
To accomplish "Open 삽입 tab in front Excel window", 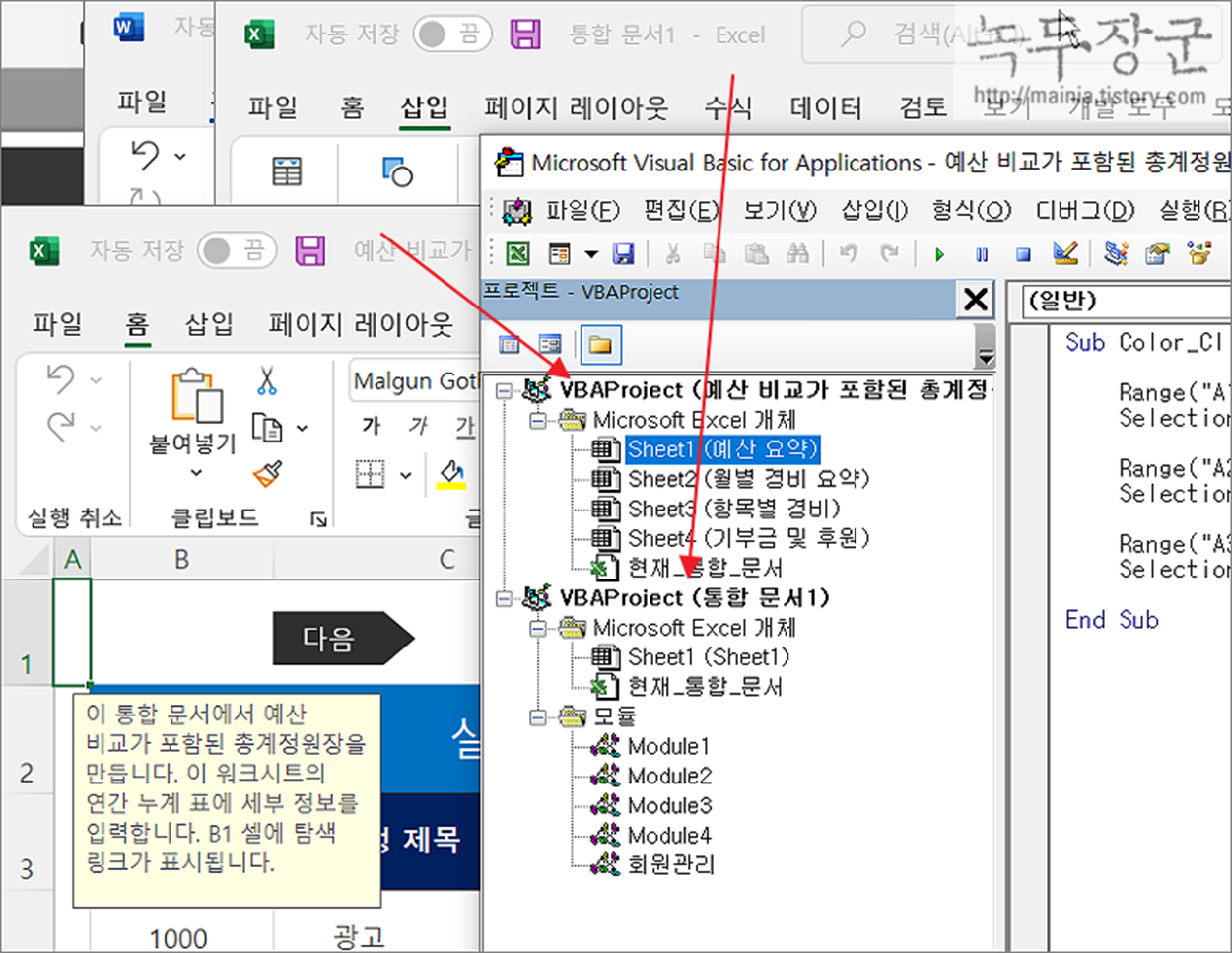I will pos(210,323).
